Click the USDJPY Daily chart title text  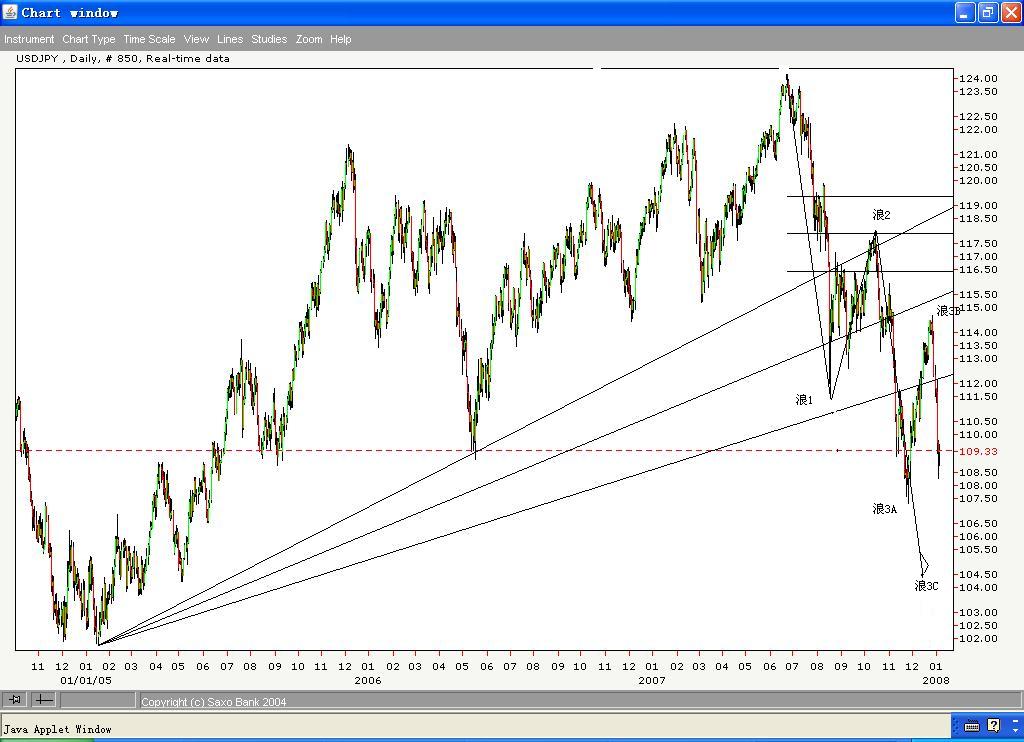click(123, 58)
